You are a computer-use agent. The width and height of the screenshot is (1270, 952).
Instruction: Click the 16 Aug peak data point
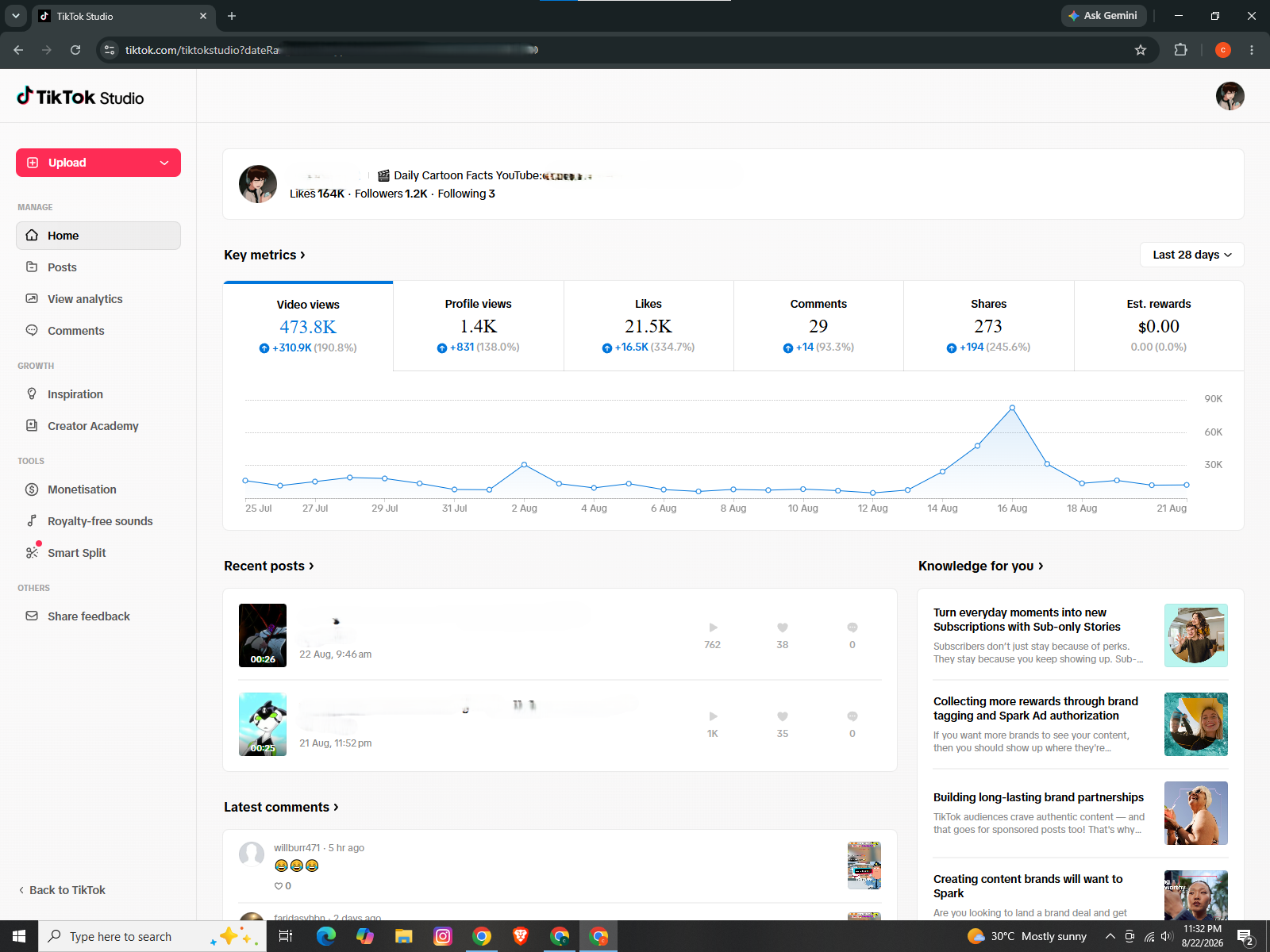[x=1012, y=408]
